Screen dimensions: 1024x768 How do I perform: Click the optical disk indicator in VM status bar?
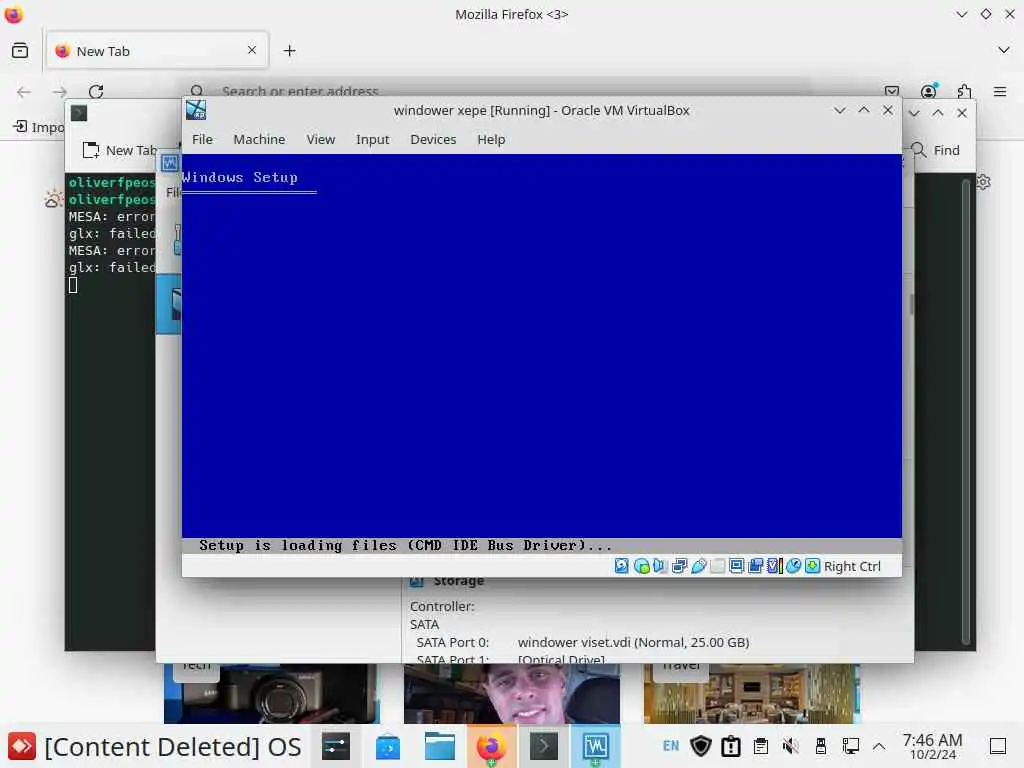click(x=641, y=566)
